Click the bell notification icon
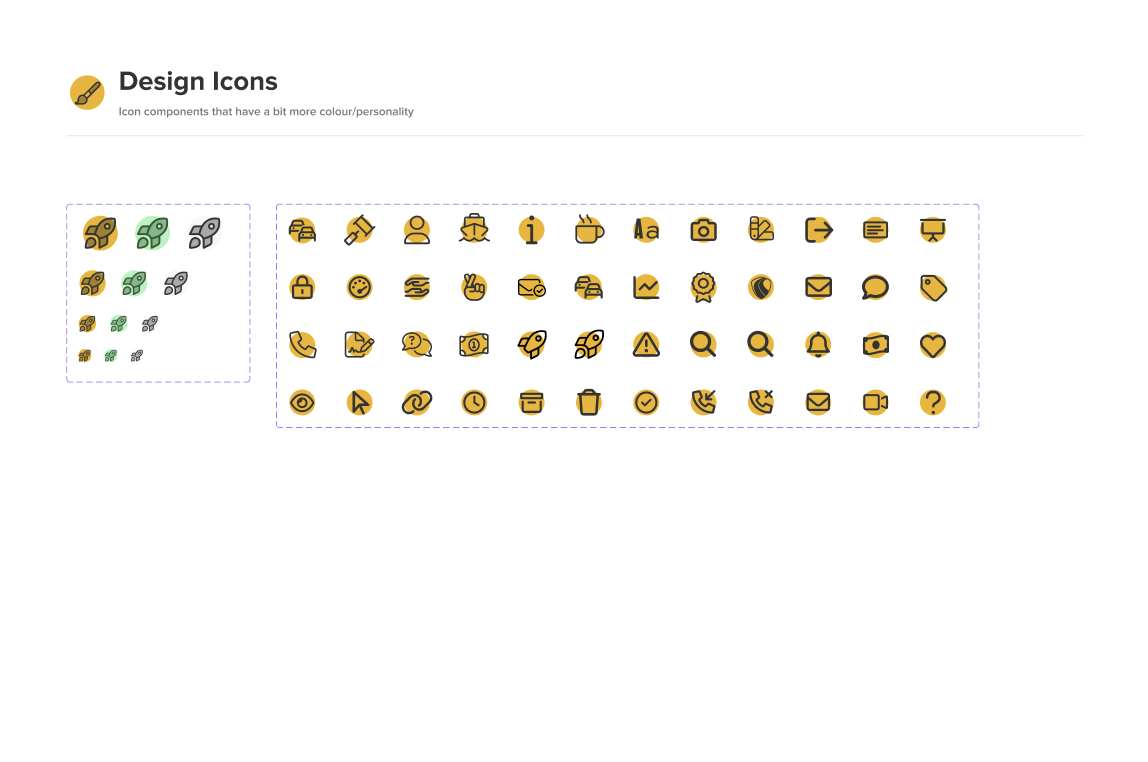 point(818,345)
